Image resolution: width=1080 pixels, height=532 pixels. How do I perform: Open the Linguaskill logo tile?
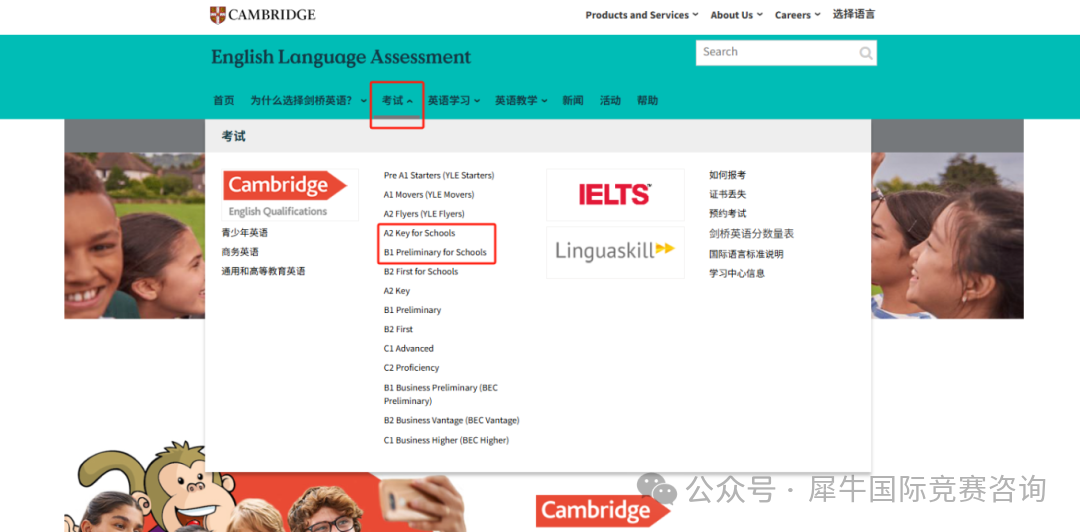click(x=615, y=251)
